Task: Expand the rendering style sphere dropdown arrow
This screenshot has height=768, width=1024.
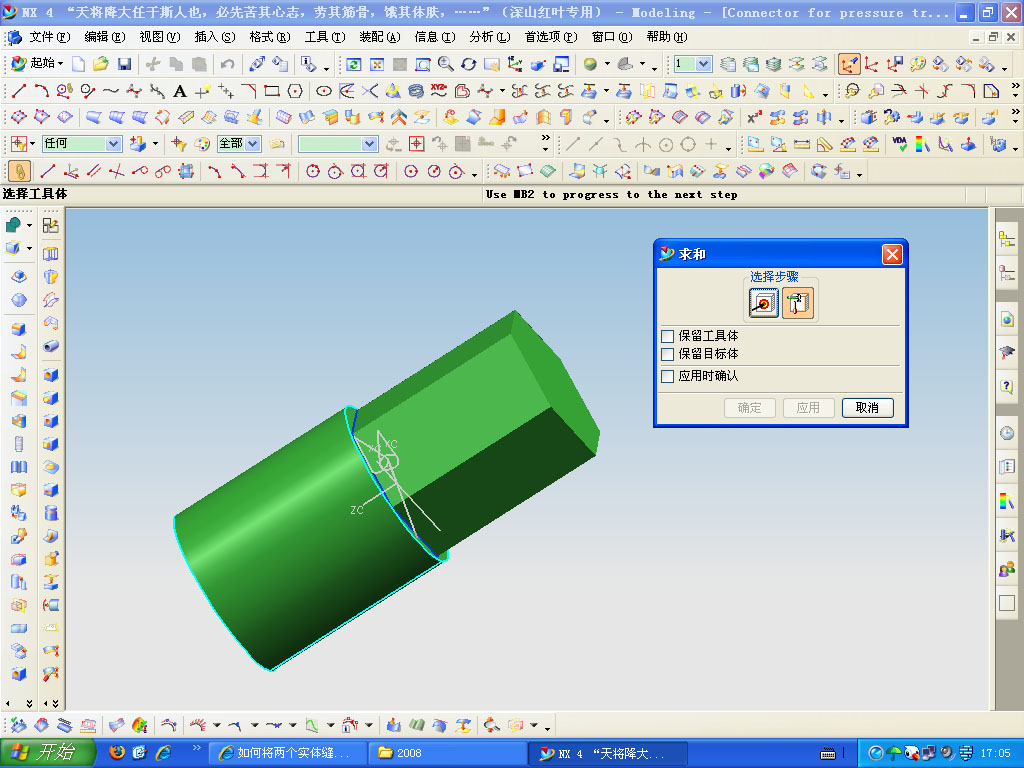Action: pyautogui.click(x=607, y=63)
